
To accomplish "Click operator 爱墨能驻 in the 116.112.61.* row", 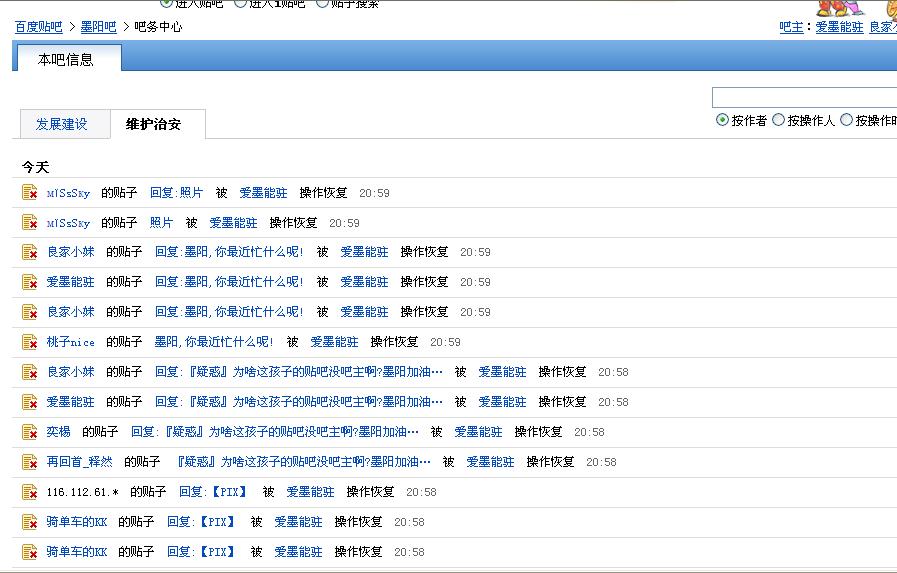I will [310, 492].
